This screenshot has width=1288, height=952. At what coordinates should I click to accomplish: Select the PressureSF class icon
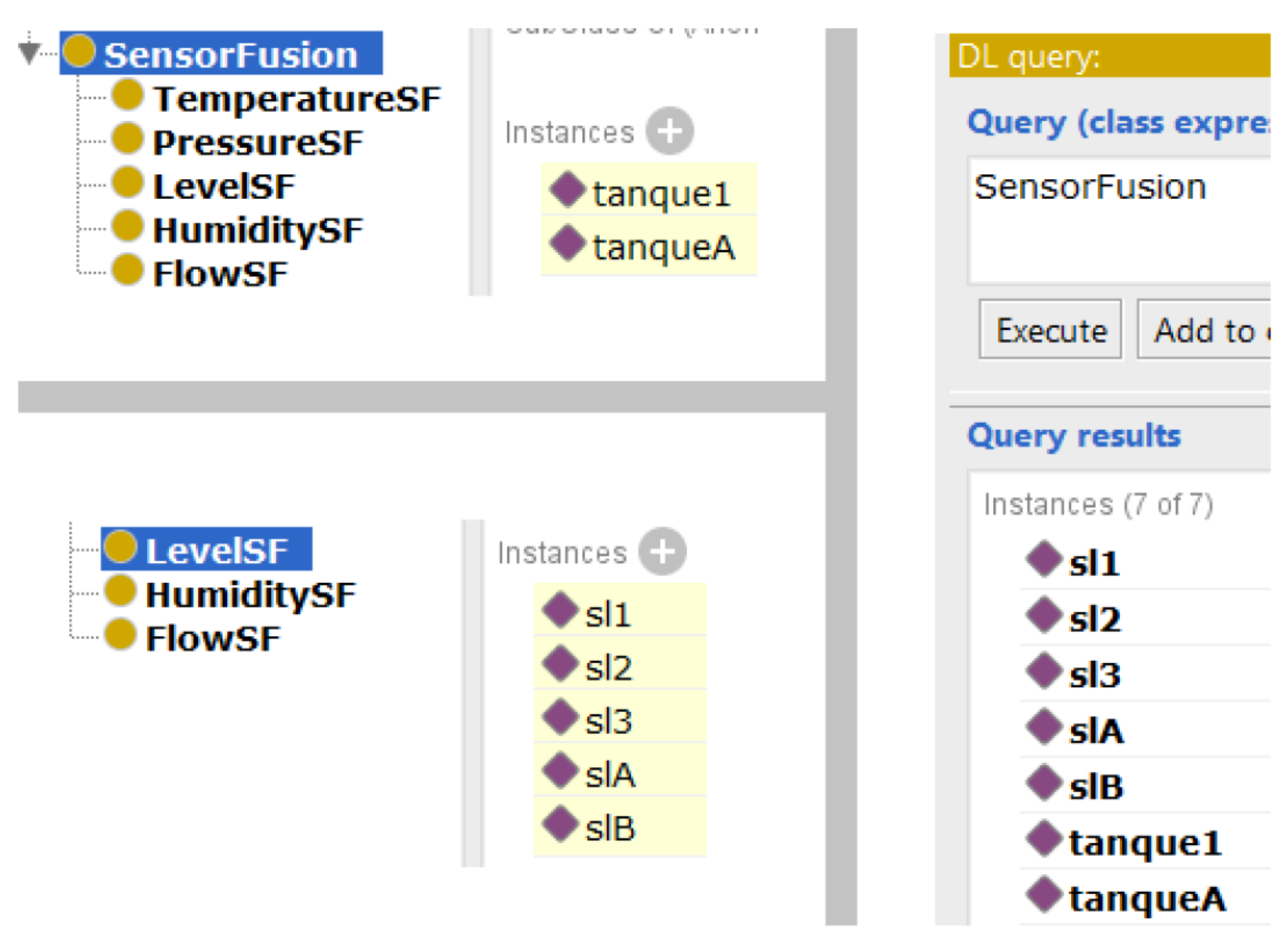click(x=127, y=138)
